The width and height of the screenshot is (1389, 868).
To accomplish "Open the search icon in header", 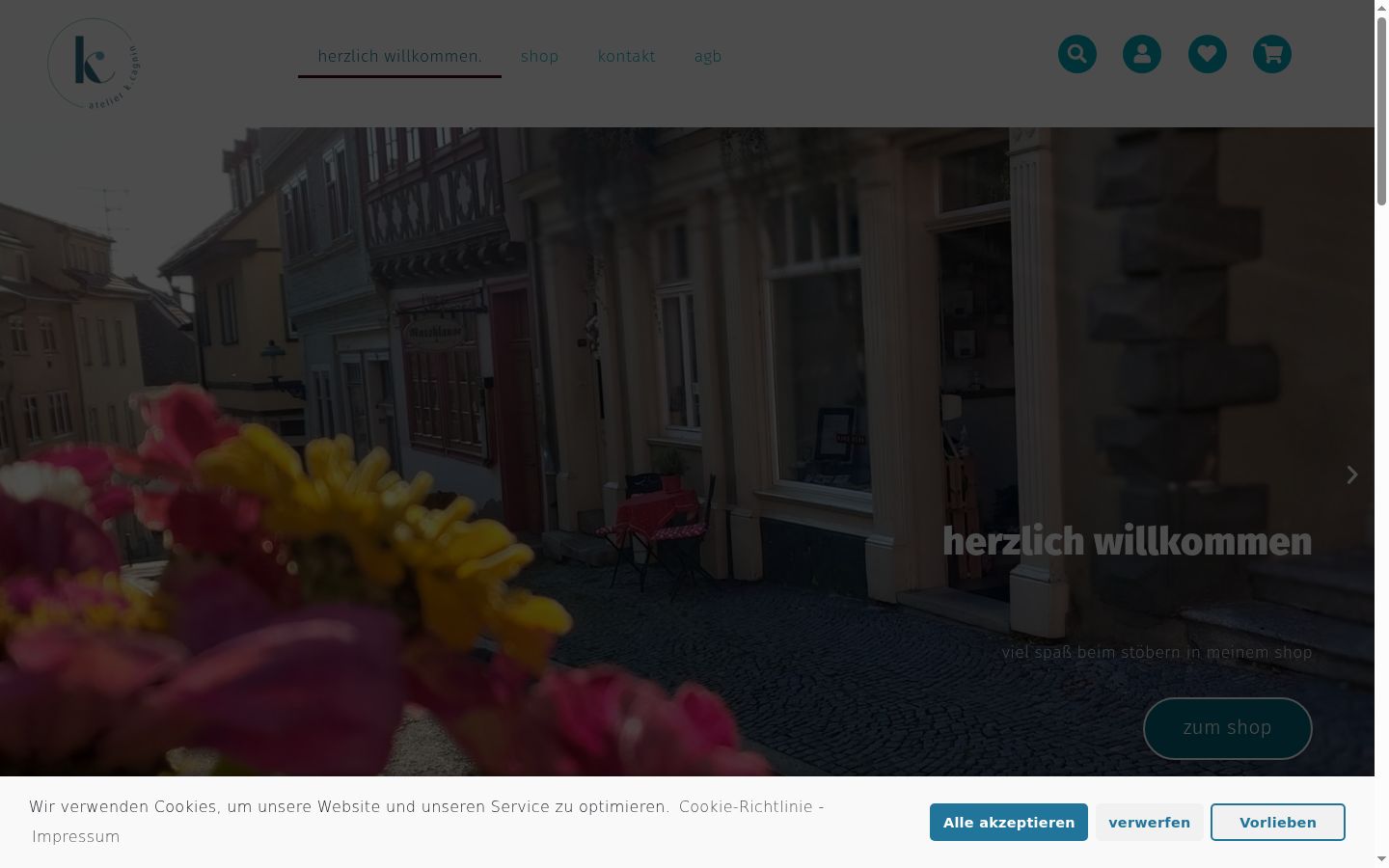I will coord(1077,54).
